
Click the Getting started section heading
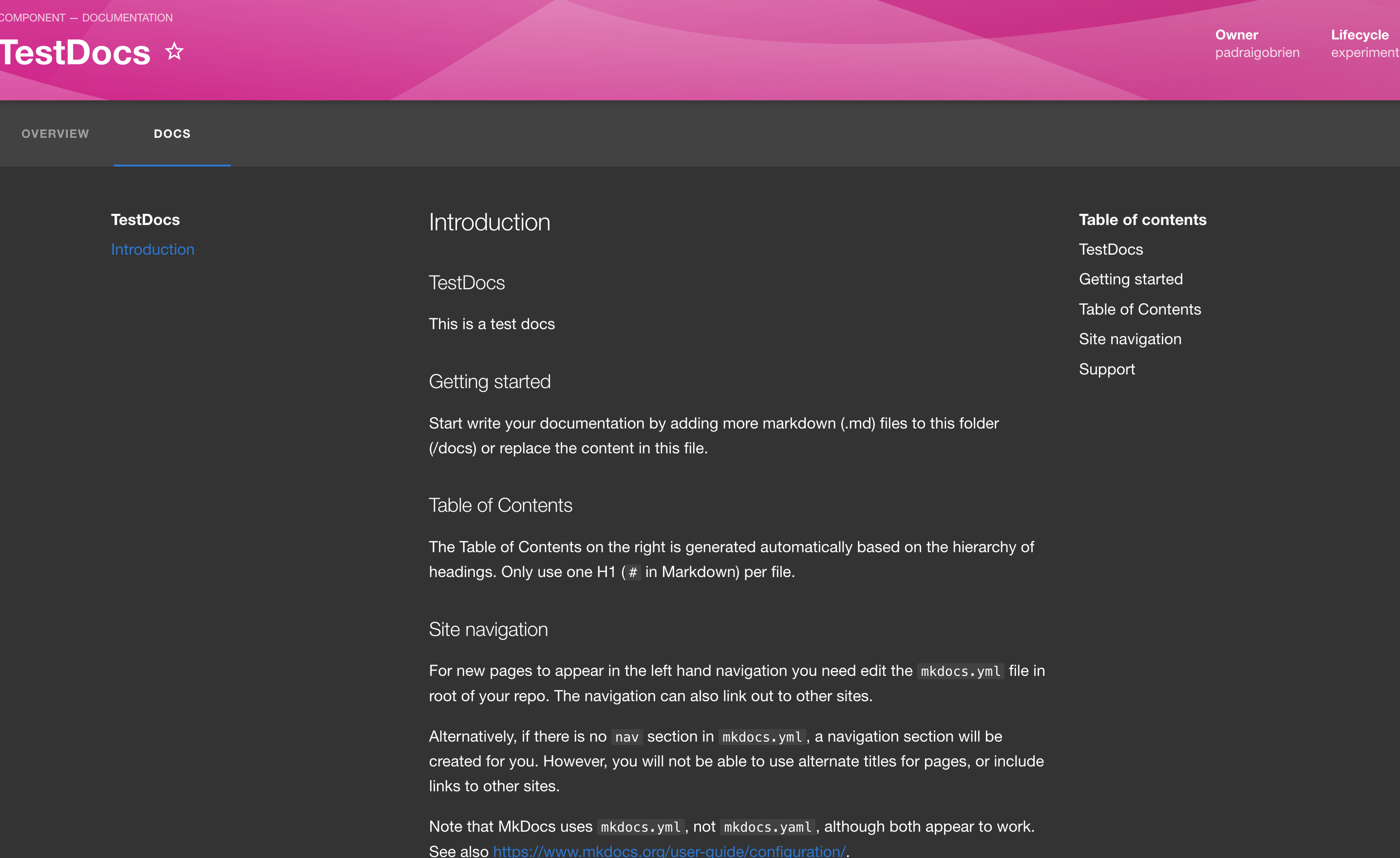pos(489,382)
